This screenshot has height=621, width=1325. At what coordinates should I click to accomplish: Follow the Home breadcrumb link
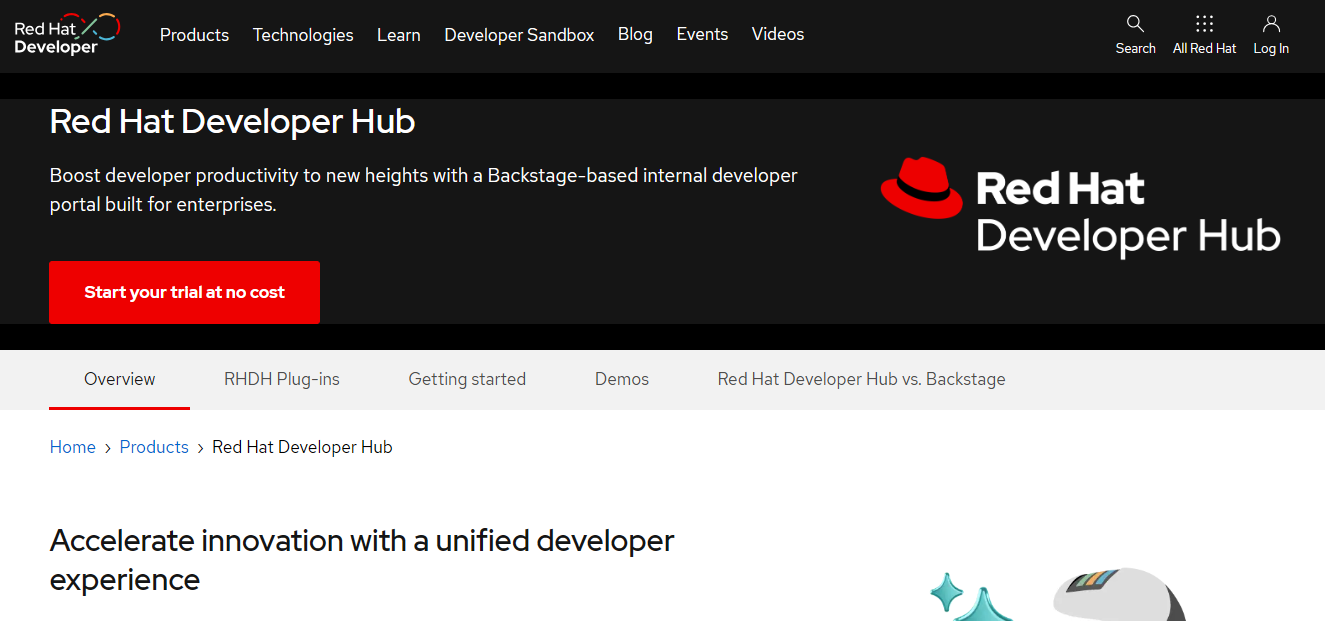click(x=73, y=447)
